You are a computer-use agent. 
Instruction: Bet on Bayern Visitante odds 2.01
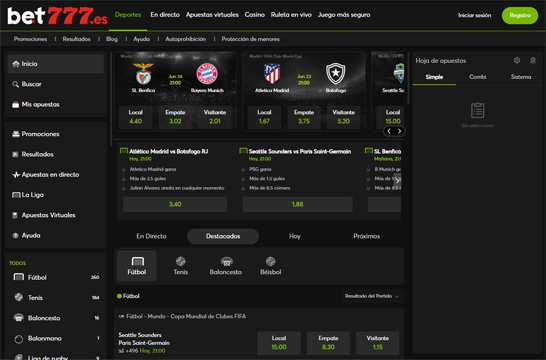point(215,117)
